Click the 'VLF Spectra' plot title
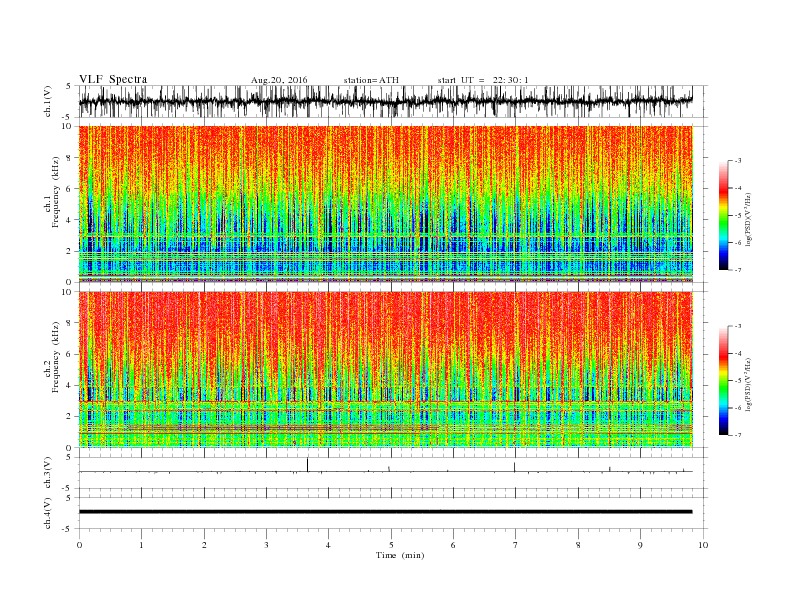The width and height of the screenshot is (792, 612). coord(113,79)
